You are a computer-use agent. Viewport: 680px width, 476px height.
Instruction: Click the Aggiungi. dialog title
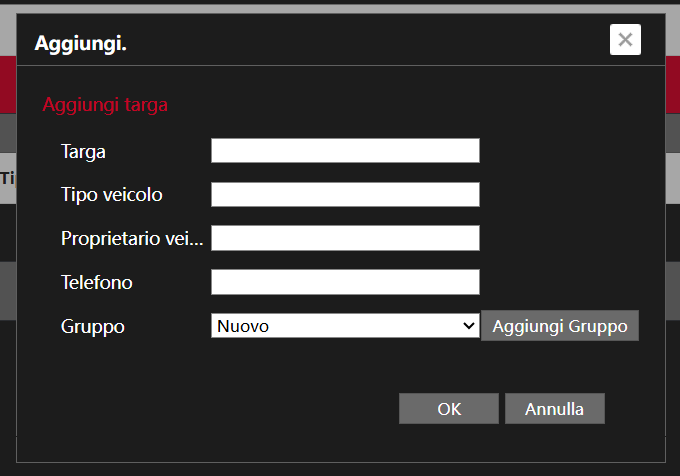pos(81,43)
